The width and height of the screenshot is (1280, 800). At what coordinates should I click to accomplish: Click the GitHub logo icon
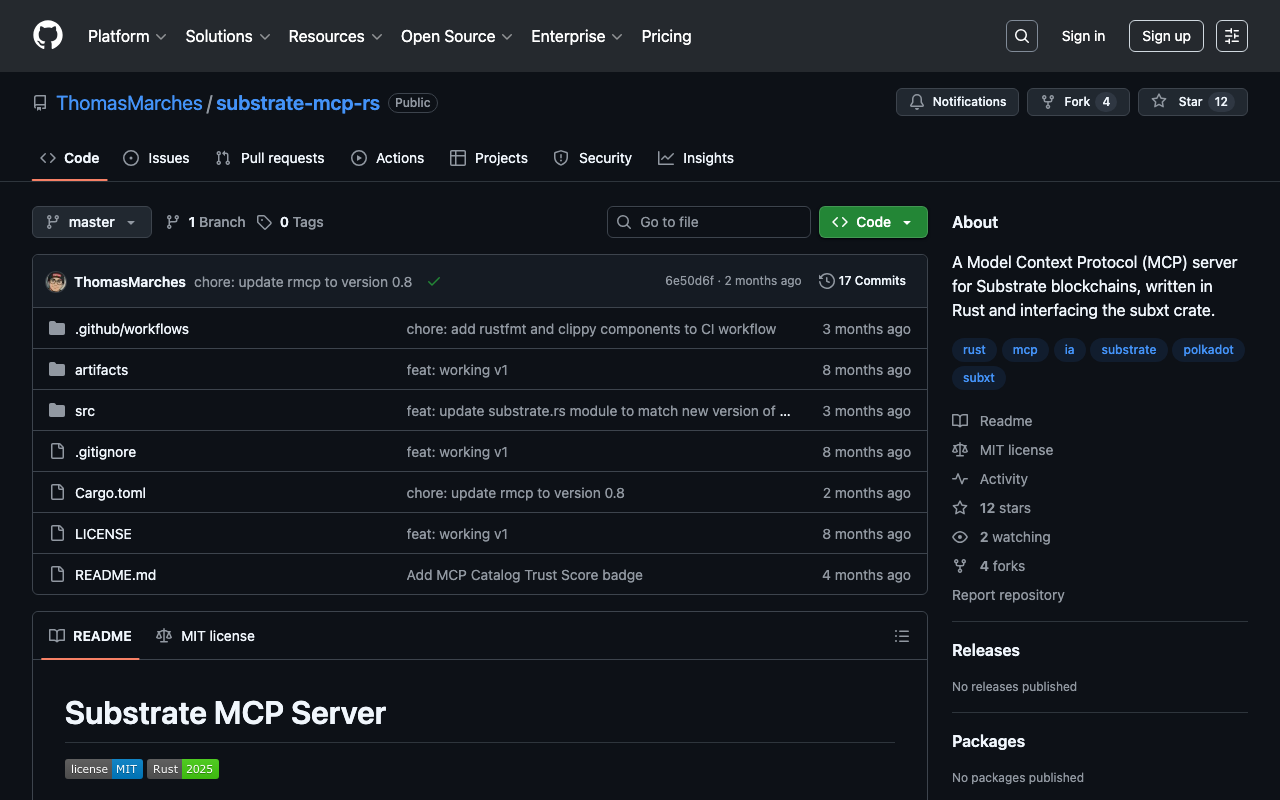(x=48, y=36)
